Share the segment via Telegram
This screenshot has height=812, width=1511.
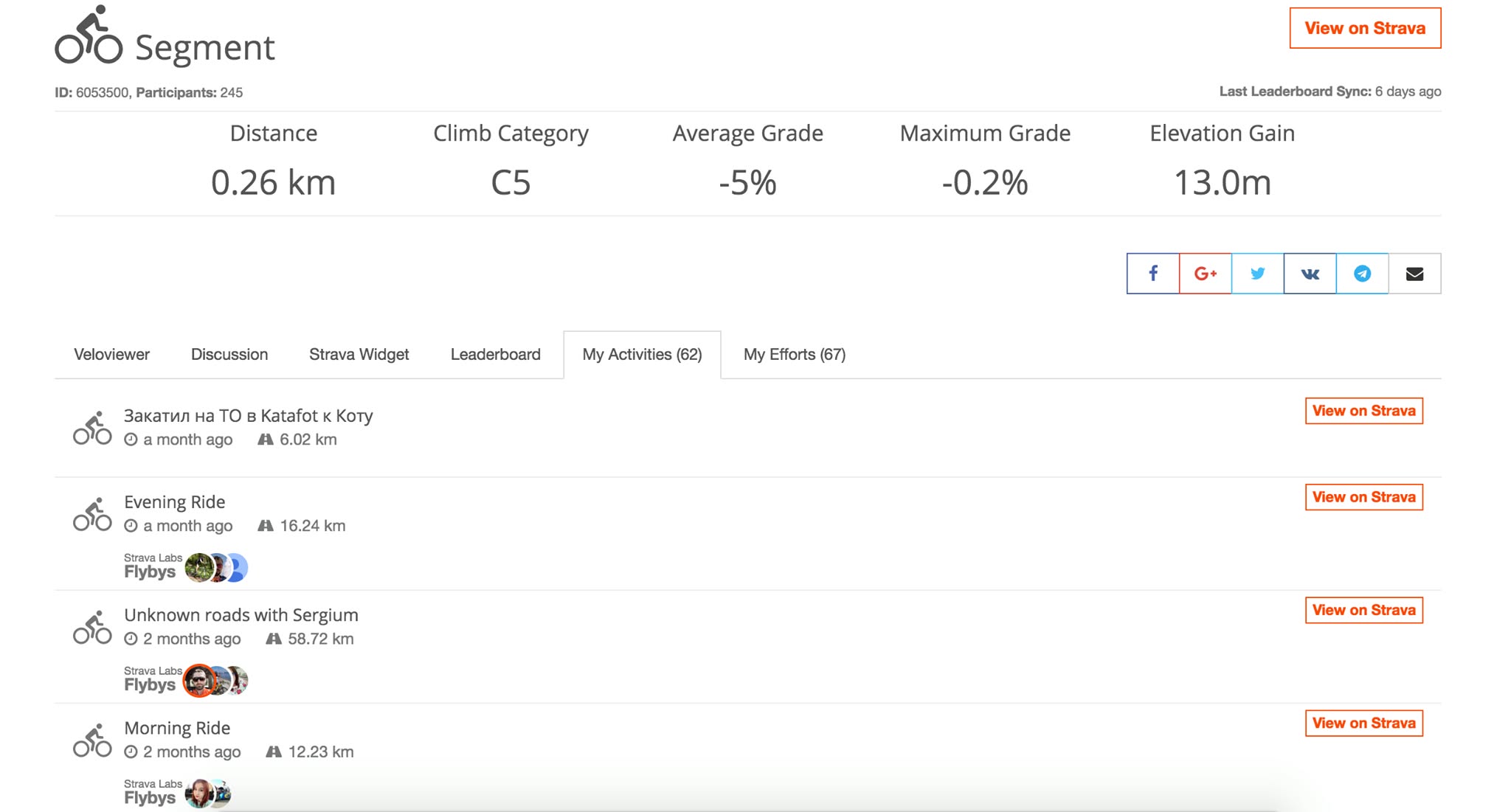(x=1362, y=274)
